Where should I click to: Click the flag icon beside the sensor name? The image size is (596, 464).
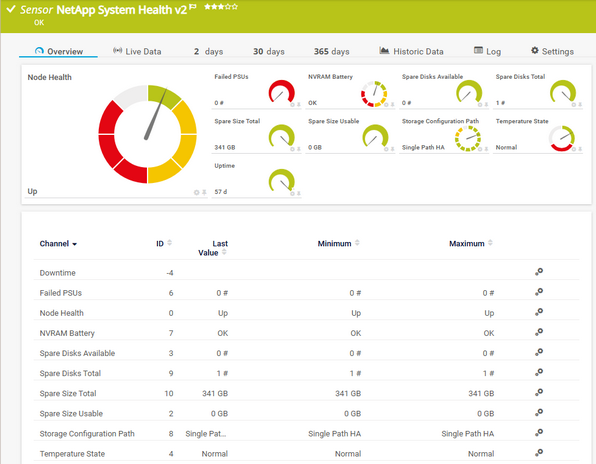click(193, 6)
